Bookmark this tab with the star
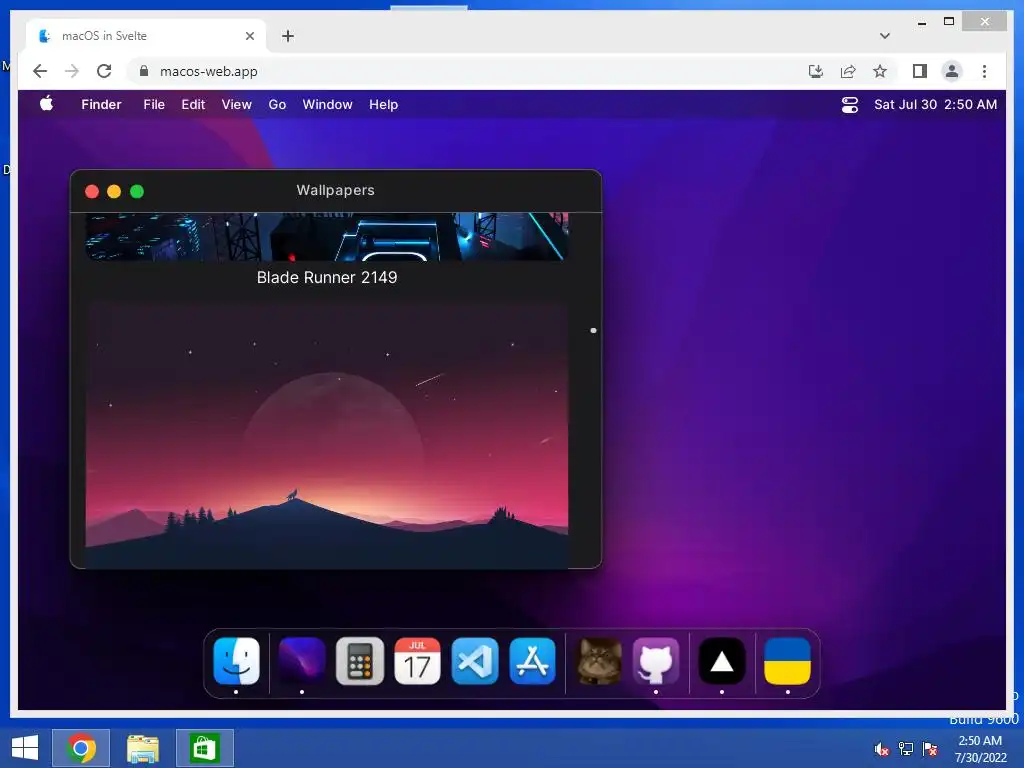Image resolution: width=1024 pixels, height=768 pixels. [x=880, y=71]
